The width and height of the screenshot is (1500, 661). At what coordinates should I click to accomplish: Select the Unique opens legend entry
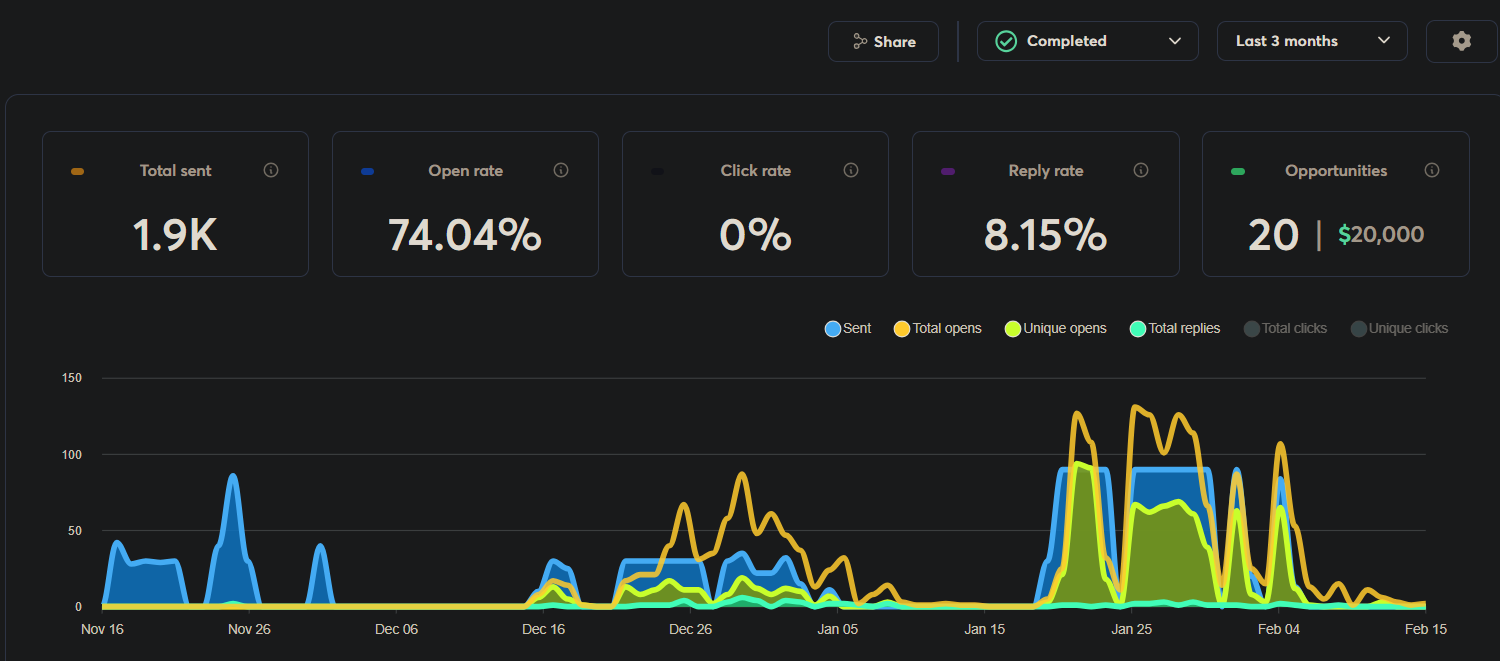coord(1055,328)
